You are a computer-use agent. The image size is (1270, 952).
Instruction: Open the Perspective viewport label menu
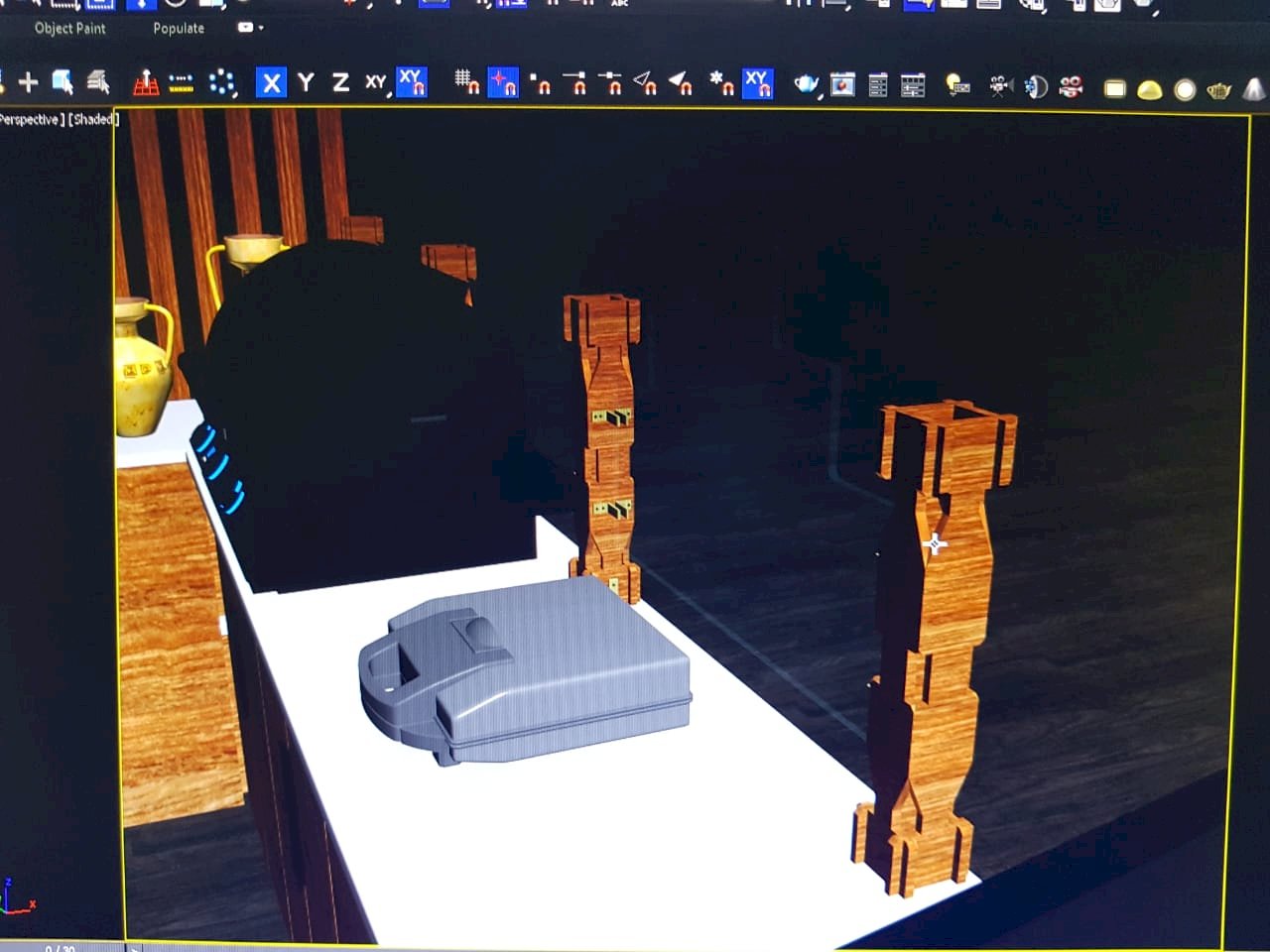click(30, 120)
